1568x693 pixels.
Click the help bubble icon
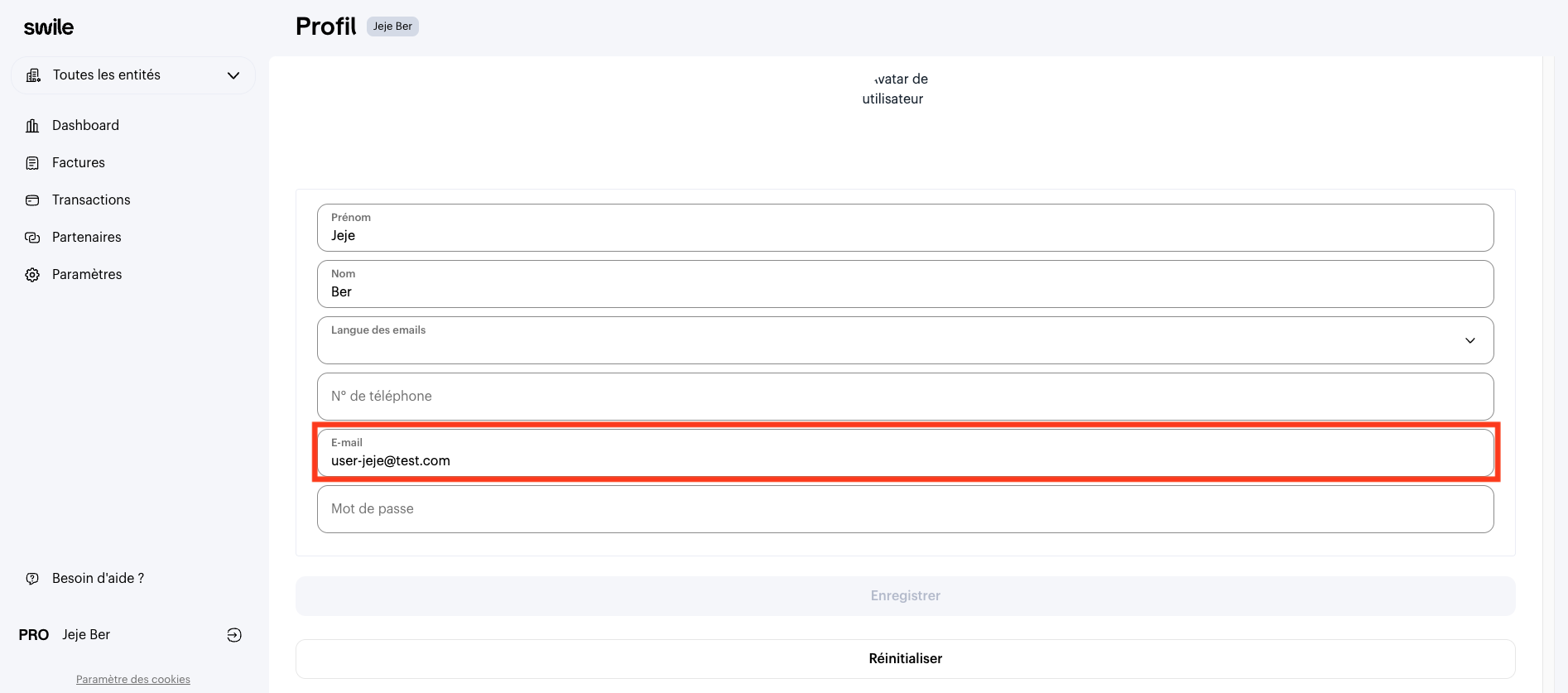(32, 579)
